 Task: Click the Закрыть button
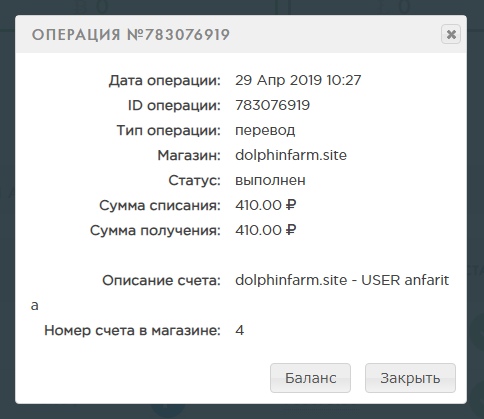pyautogui.click(x=410, y=378)
